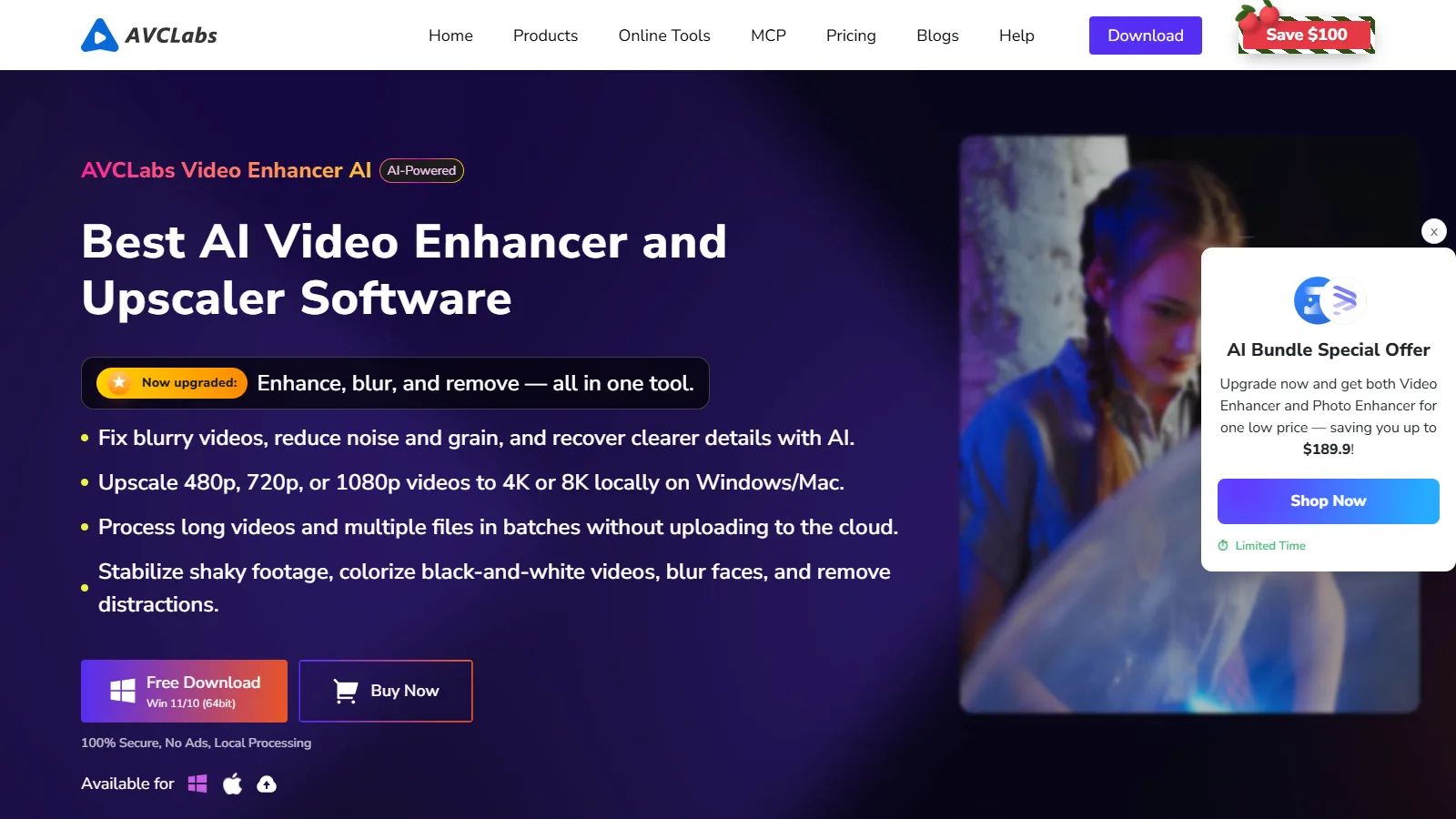Click the 'Upscale 480p, 720p, or 1080p' bullet

point(471,482)
